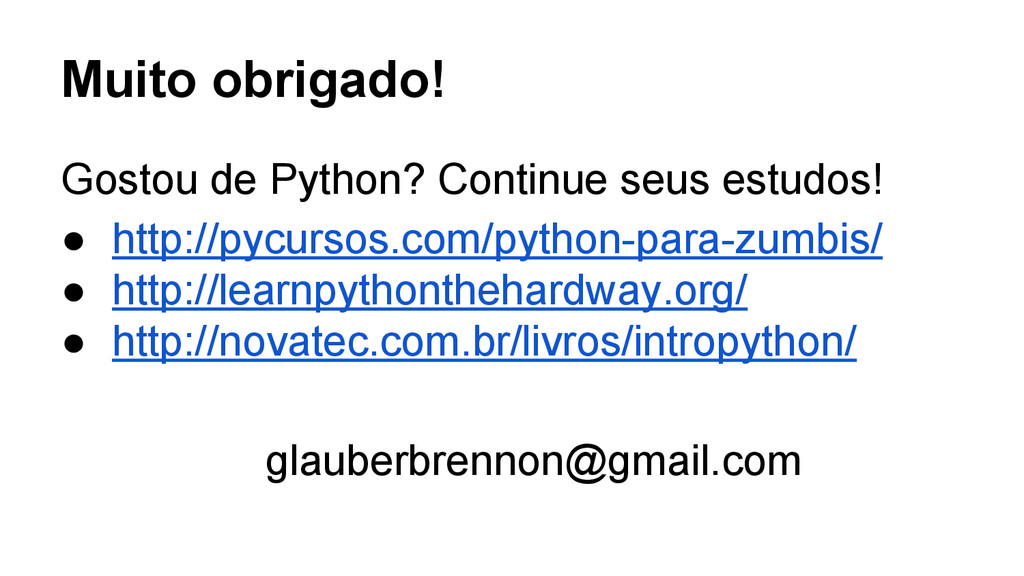1024x576 pixels.
Task: Open the novatec.com.br intropython link
Action: 484,342
